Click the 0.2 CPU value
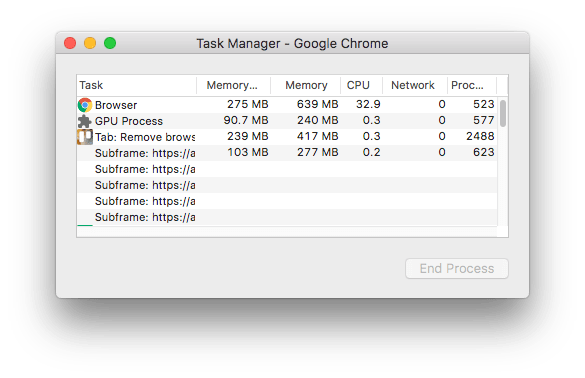This screenshot has height=378, width=585. point(372,152)
